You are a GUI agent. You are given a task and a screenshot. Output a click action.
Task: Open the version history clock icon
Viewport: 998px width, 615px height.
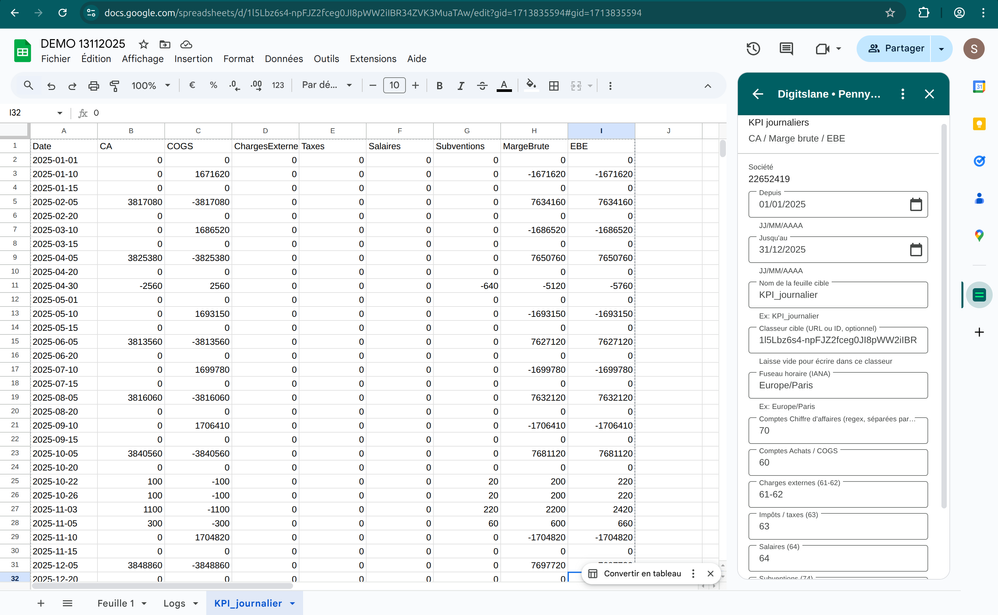753,49
